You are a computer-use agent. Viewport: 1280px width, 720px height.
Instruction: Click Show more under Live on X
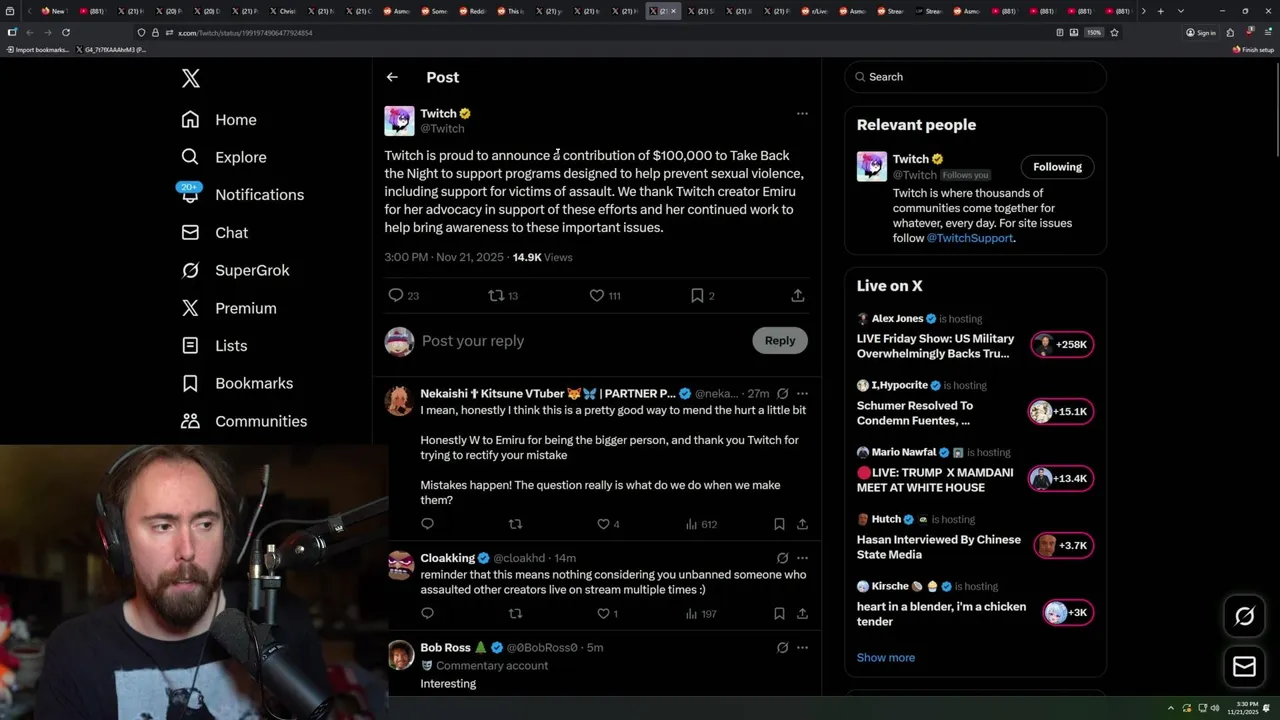point(885,658)
